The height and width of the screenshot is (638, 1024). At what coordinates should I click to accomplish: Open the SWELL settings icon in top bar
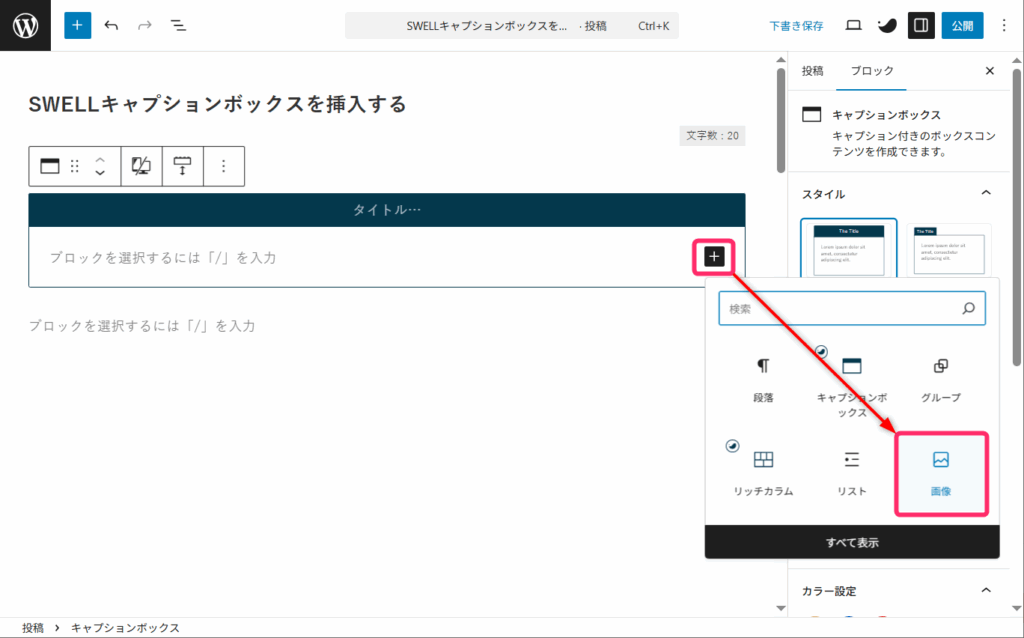click(887, 25)
